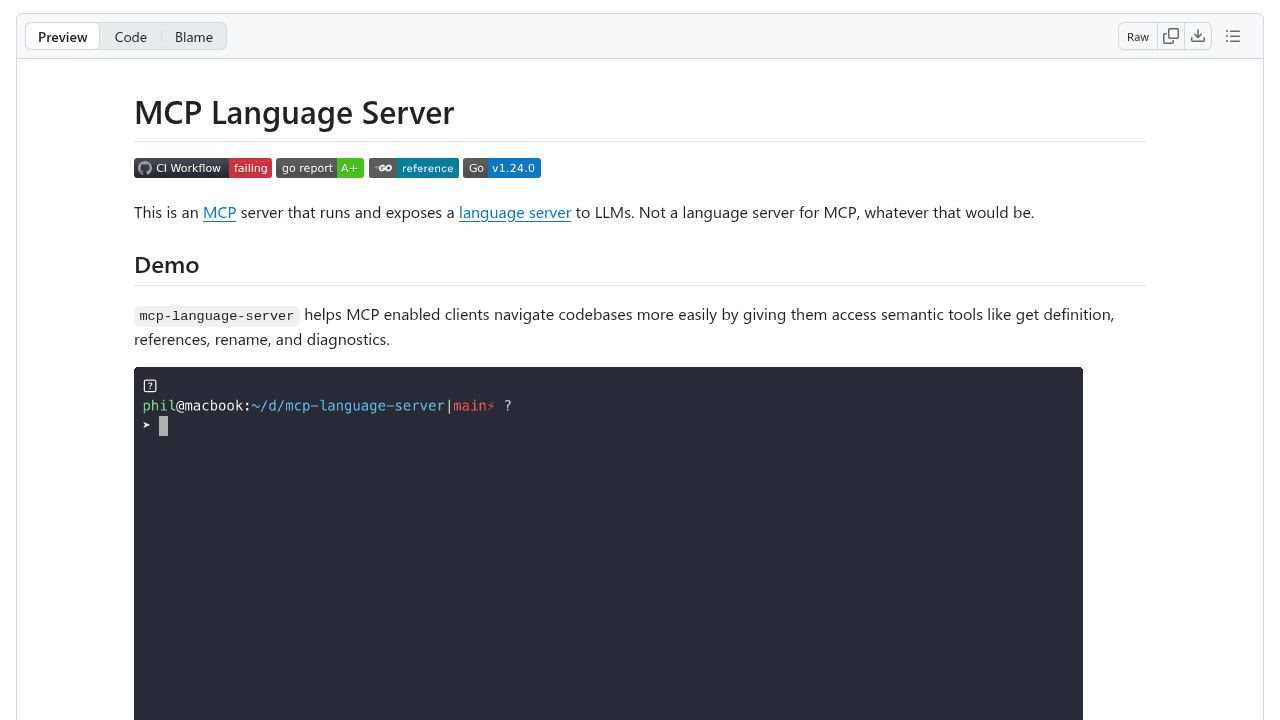This screenshot has width=1280, height=720.
Task: Open the file outline icon
Action: click(x=1233, y=35)
